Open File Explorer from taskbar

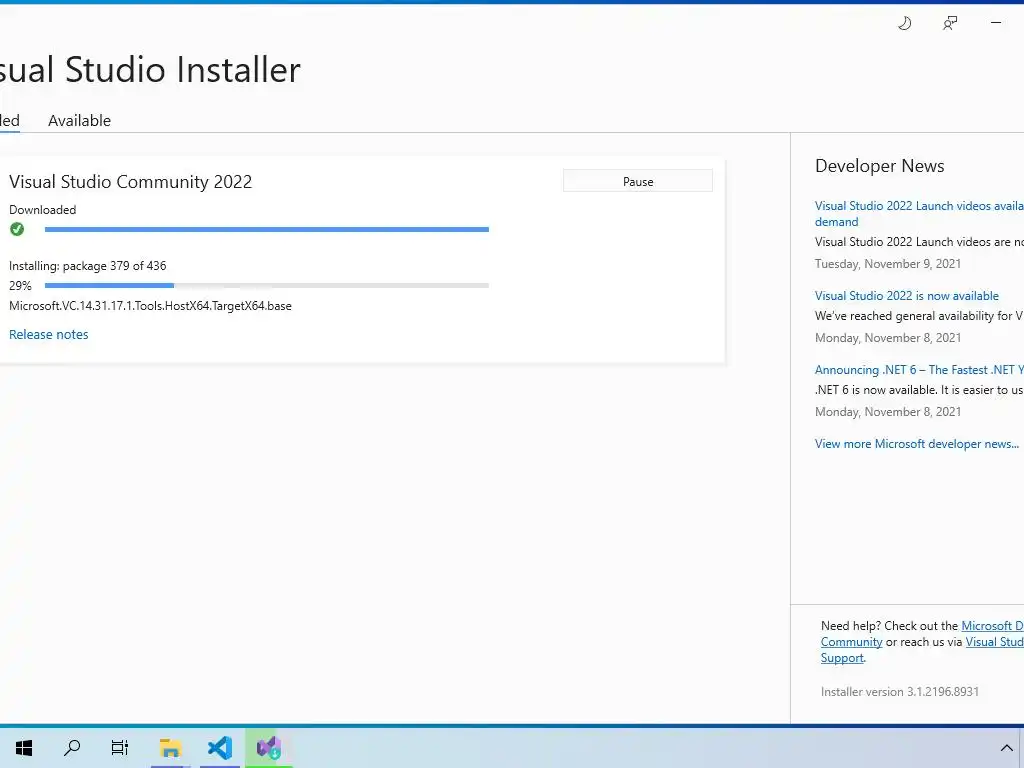click(170, 747)
